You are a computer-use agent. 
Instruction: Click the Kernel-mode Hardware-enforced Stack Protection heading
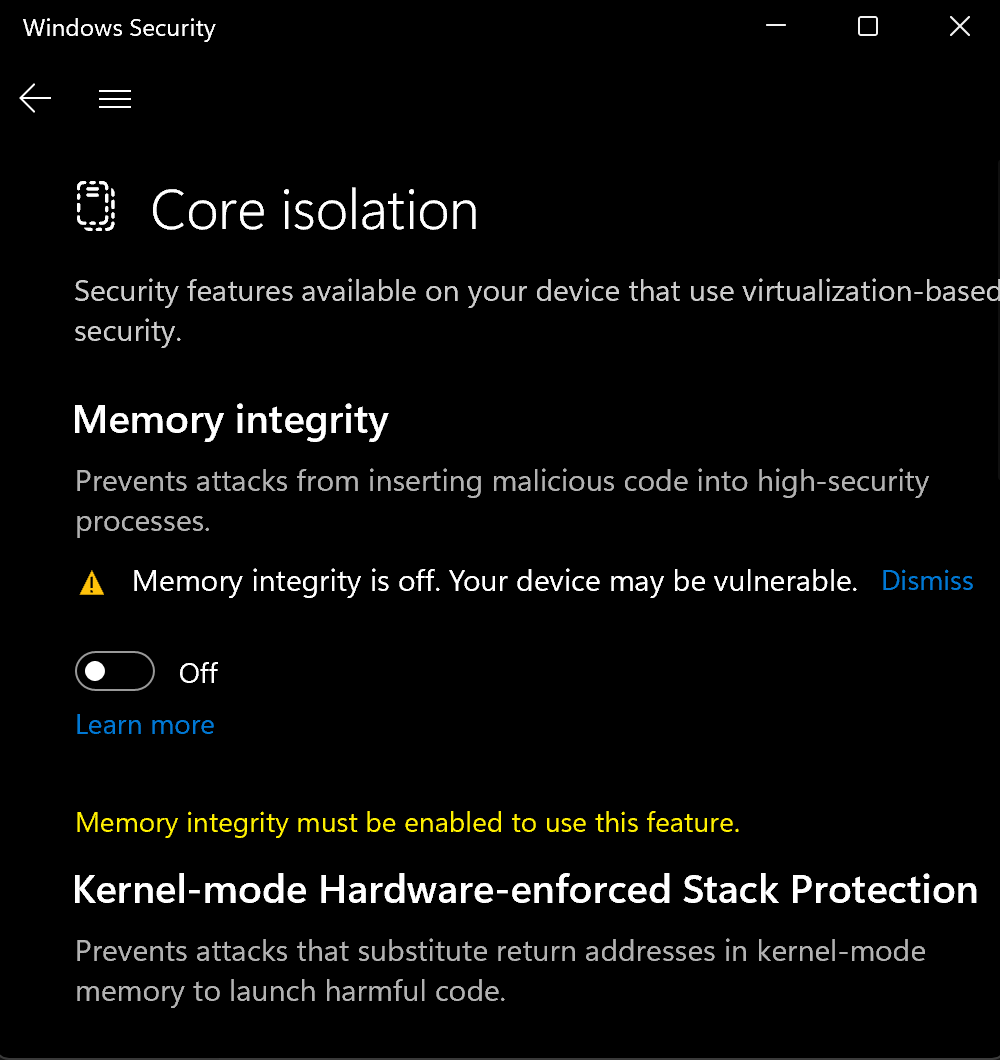pos(525,889)
